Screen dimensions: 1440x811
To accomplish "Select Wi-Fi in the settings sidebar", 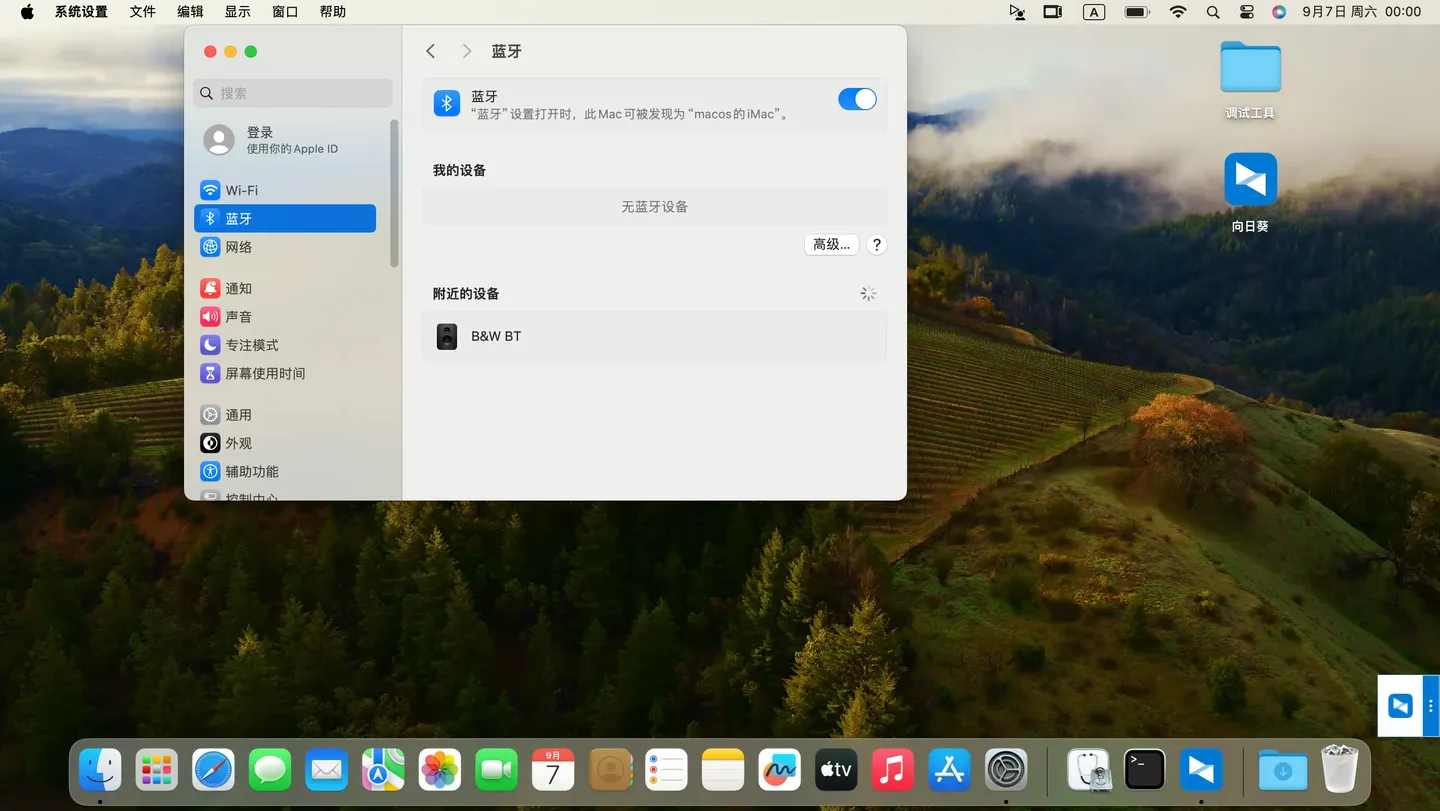I will pyautogui.click(x=241, y=190).
